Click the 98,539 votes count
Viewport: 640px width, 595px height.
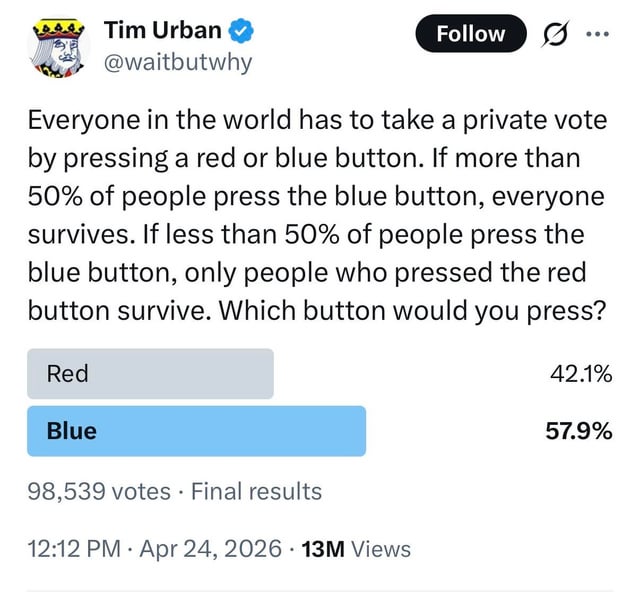click(99, 491)
